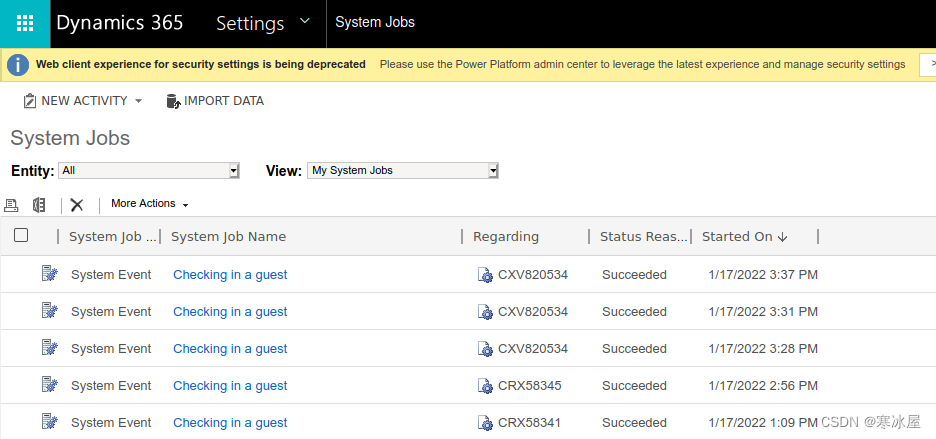This screenshot has width=936, height=439.
Task: Click the deprecation warning bold text
Action: coord(201,64)
